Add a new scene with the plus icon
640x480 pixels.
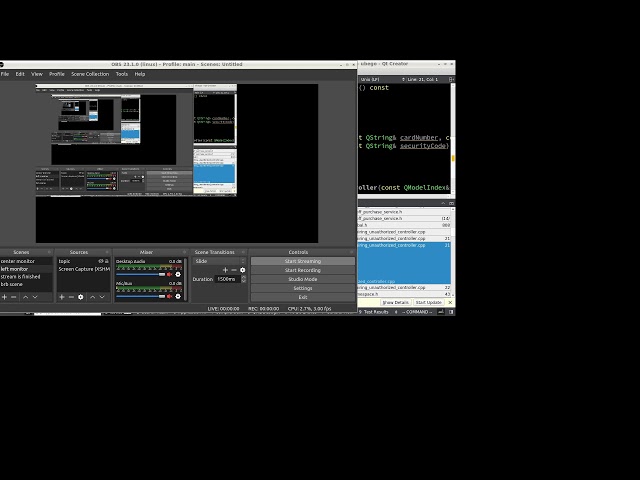(4, 297)
